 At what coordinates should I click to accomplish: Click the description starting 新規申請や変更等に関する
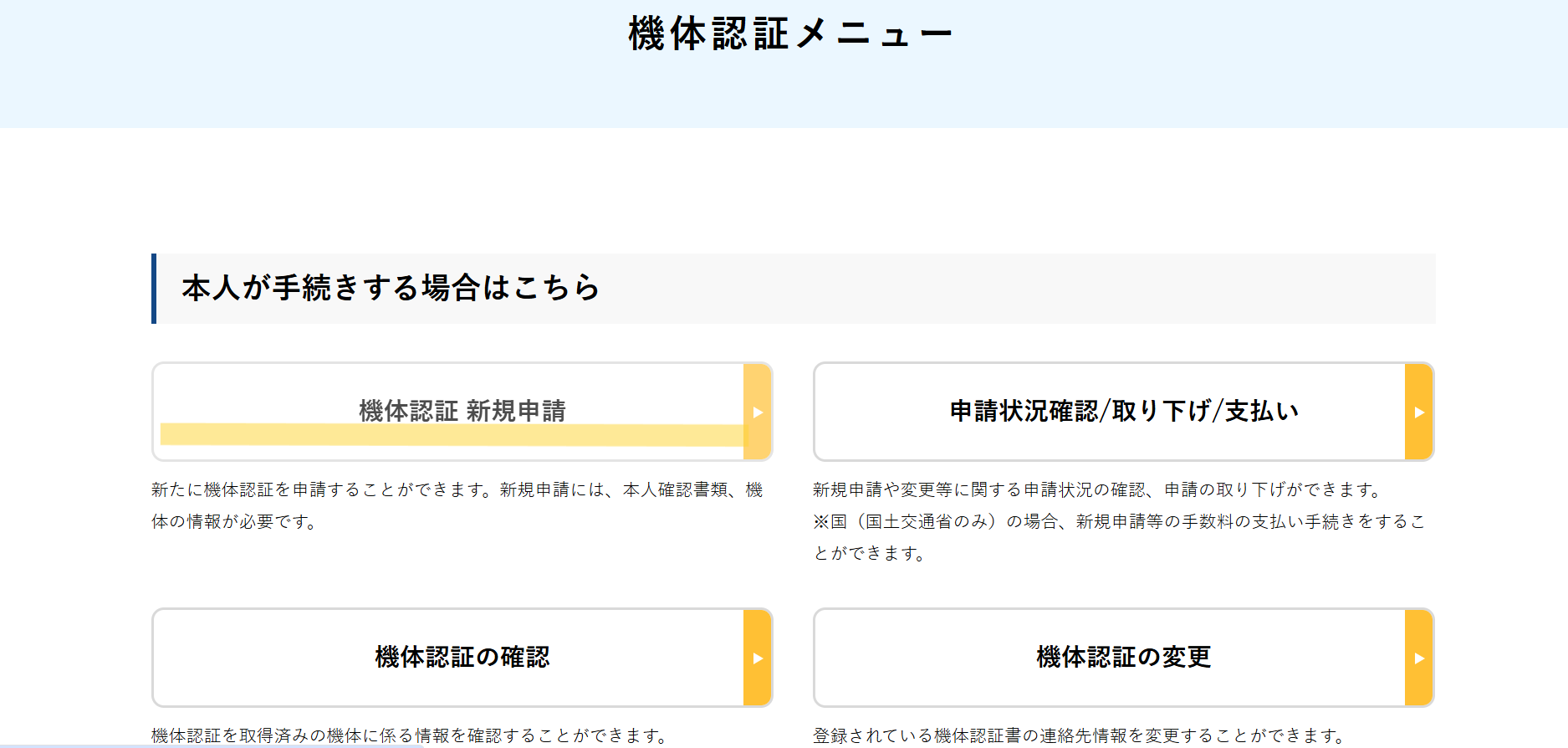[x=1099, y=489]
